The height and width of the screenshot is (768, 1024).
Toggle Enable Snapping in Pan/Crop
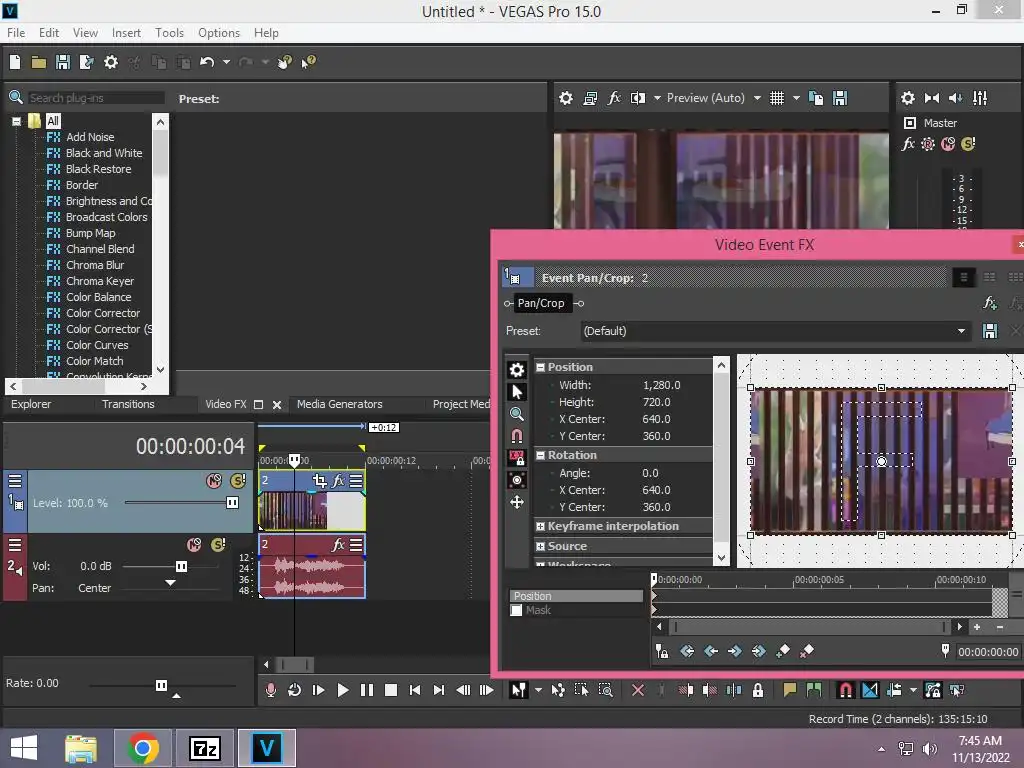coord(517,436)
